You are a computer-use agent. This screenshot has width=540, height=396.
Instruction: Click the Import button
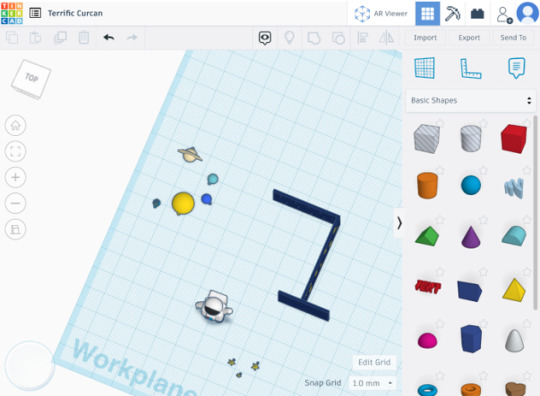(425, 38)
